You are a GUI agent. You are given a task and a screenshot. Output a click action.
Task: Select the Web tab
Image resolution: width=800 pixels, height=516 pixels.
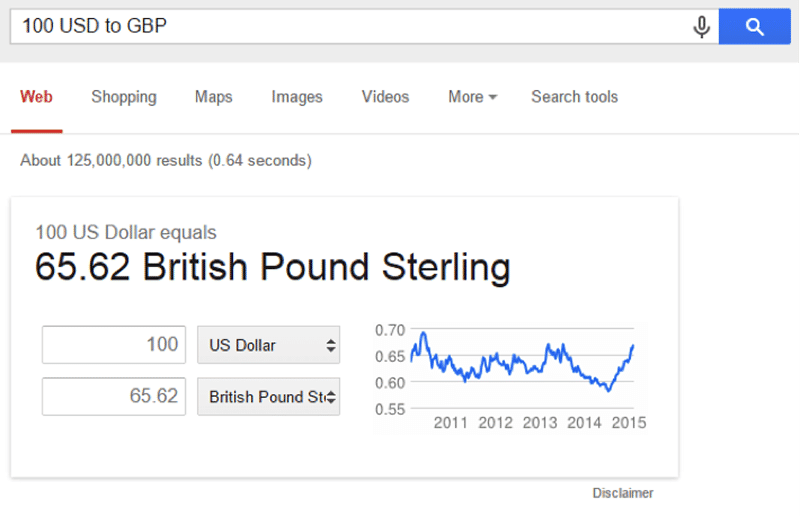(36, 97)
